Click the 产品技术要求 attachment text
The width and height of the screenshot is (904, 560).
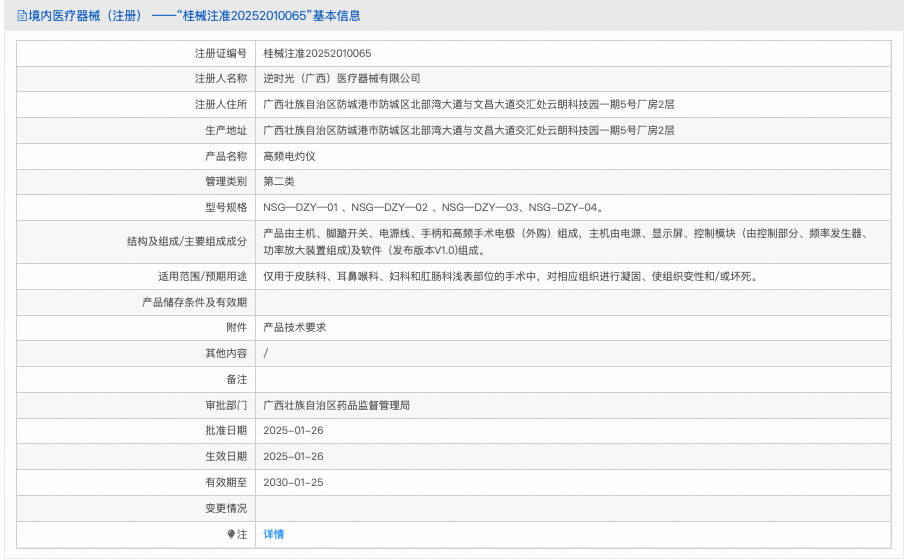(x=295, y=328)
